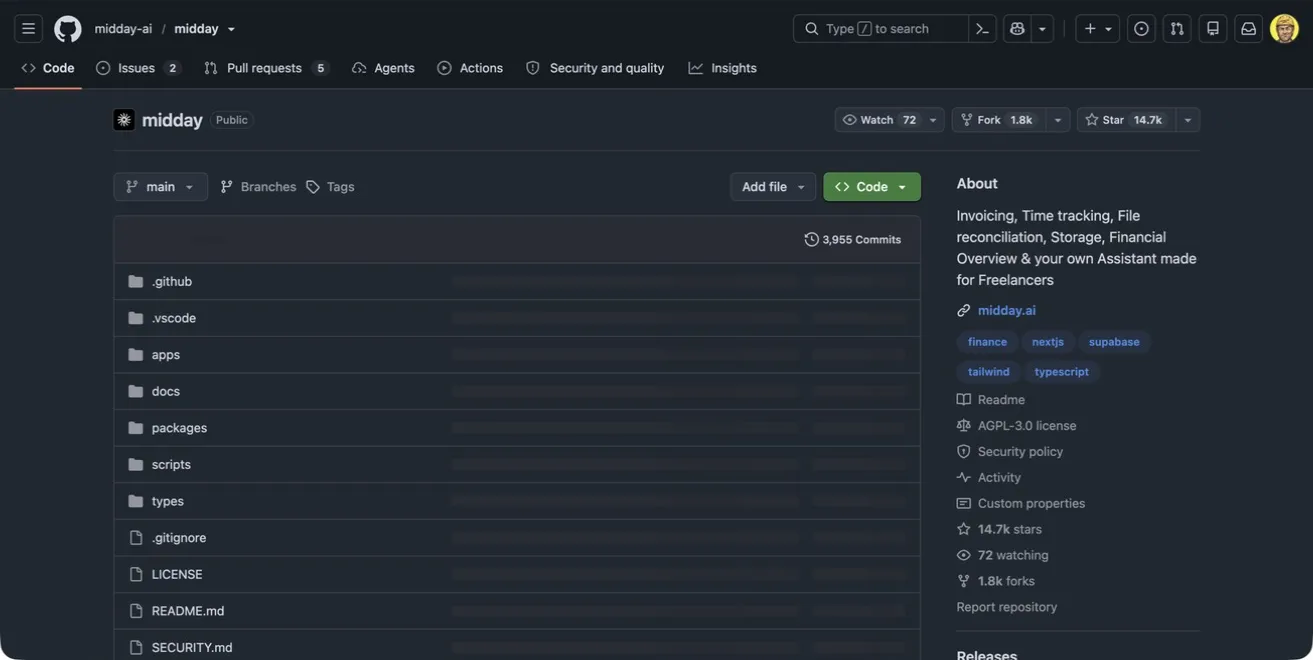Open the packages folder
The image size is (1313, 660).
click(x=179, y=428)
